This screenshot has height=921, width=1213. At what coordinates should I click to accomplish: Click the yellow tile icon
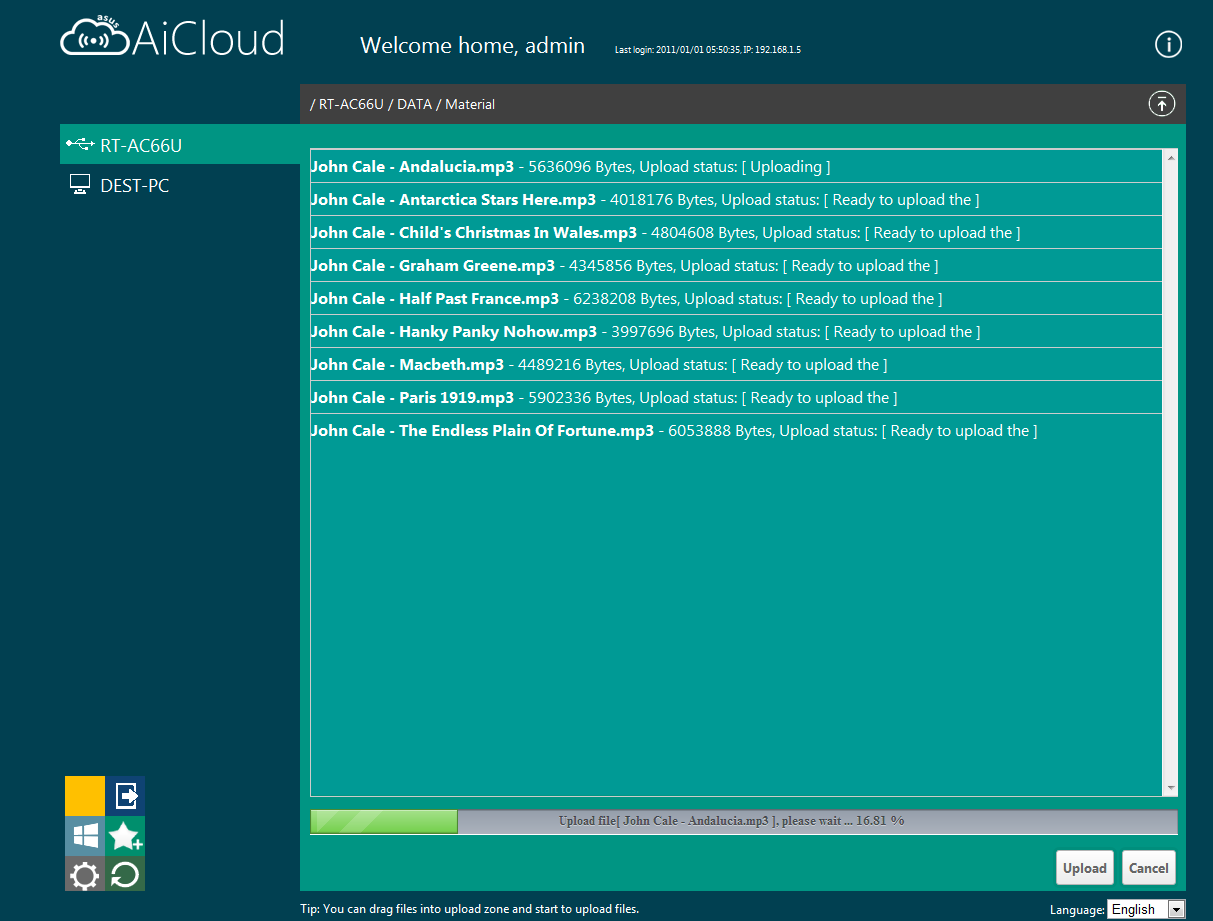(x=85, y=796)
